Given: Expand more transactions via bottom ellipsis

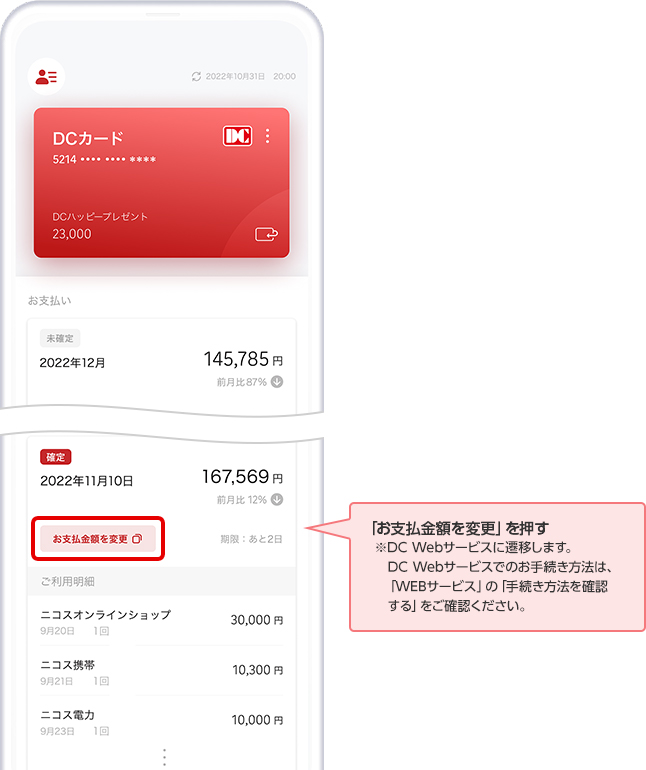Looking at the screenshot, I should coord(164,755).
